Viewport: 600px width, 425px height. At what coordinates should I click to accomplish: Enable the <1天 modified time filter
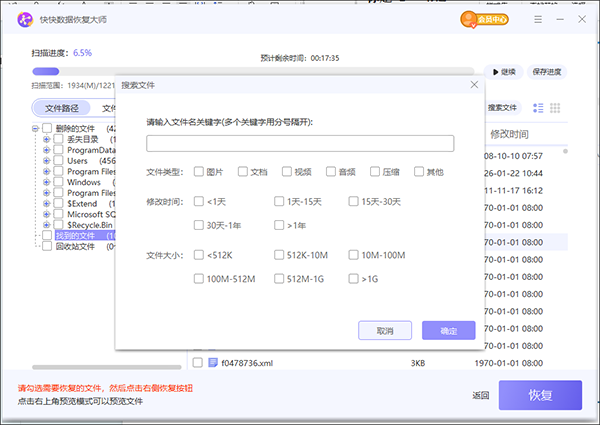tap(199, 201)
